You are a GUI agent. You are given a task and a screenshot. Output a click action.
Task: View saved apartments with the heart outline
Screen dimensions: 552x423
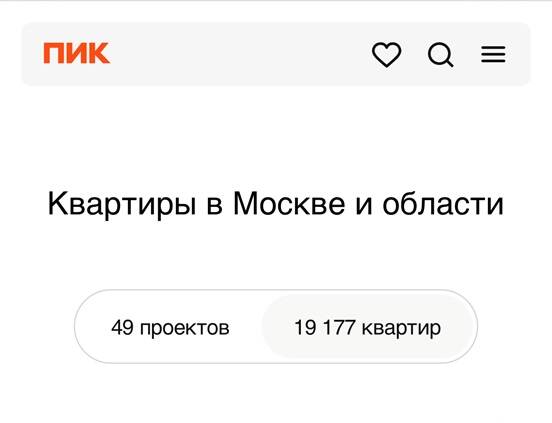(387, 55)
